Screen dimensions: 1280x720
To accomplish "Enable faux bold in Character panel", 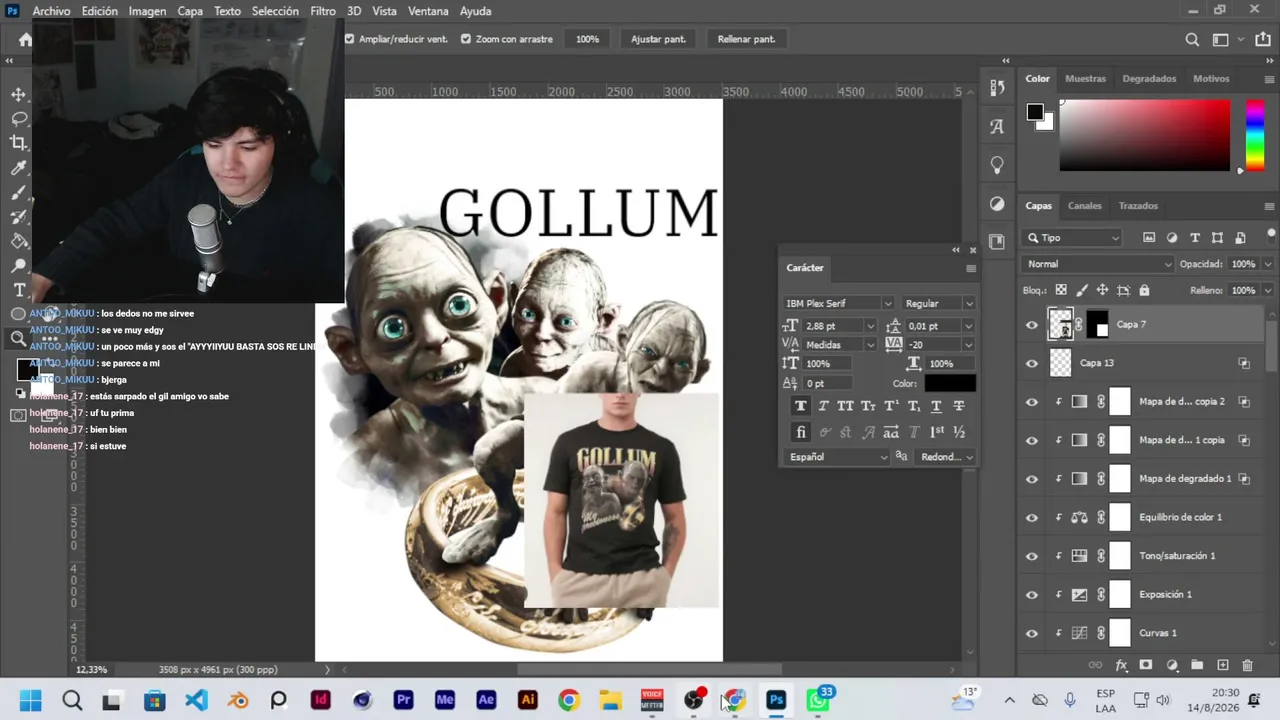I will coord(800,406).
